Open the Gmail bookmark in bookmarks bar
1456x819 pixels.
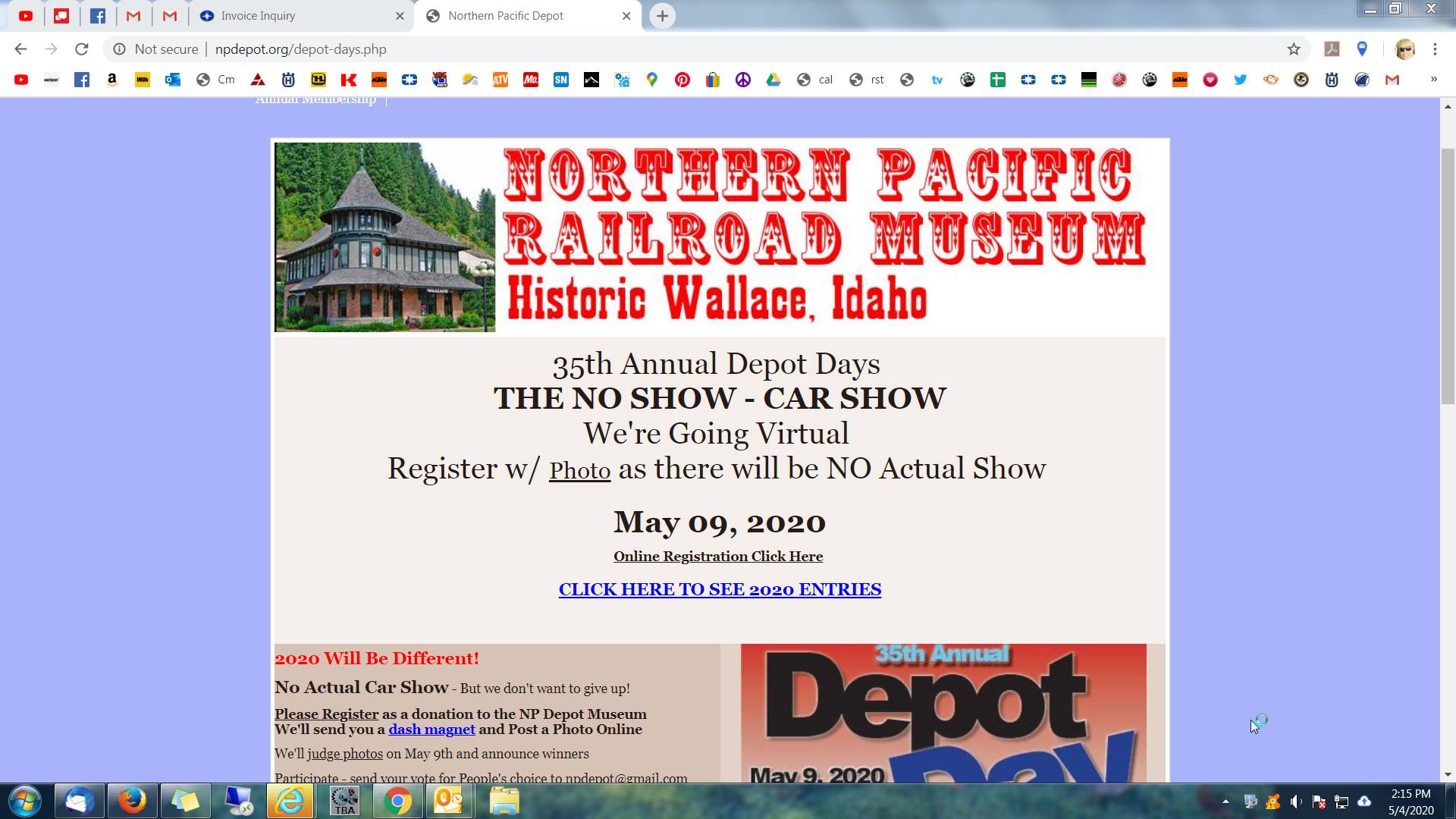pos(1392,80)
